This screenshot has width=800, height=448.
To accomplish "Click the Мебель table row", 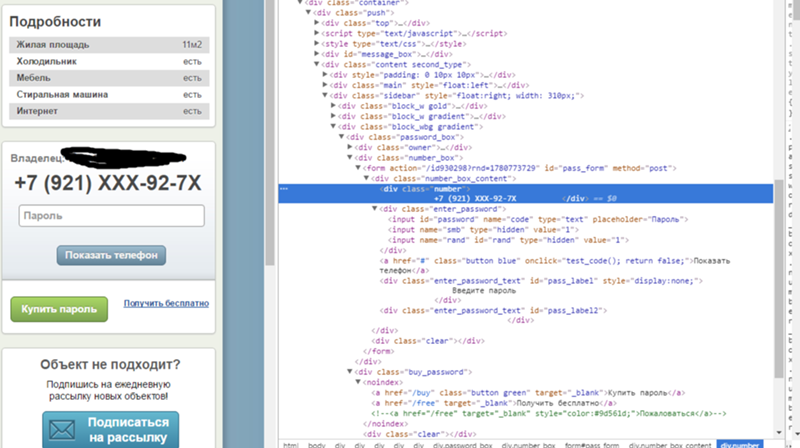I will coord(109,78).
